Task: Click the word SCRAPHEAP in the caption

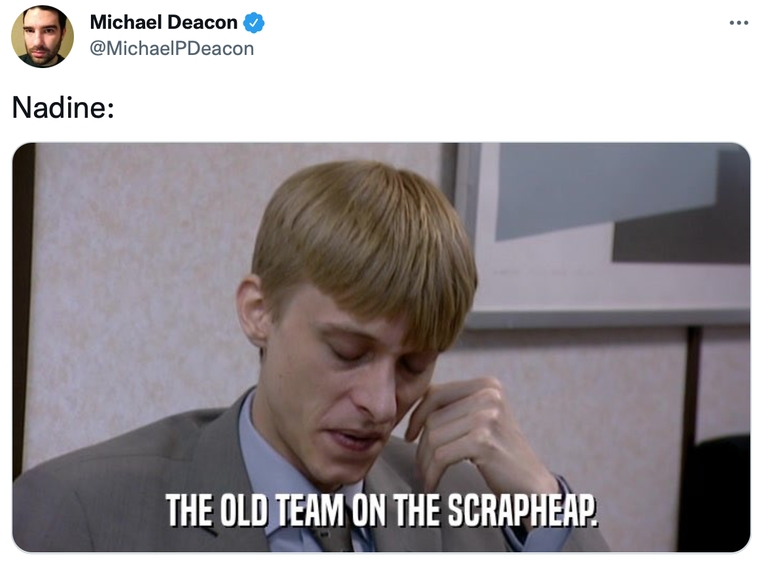Action: (523, 510)
